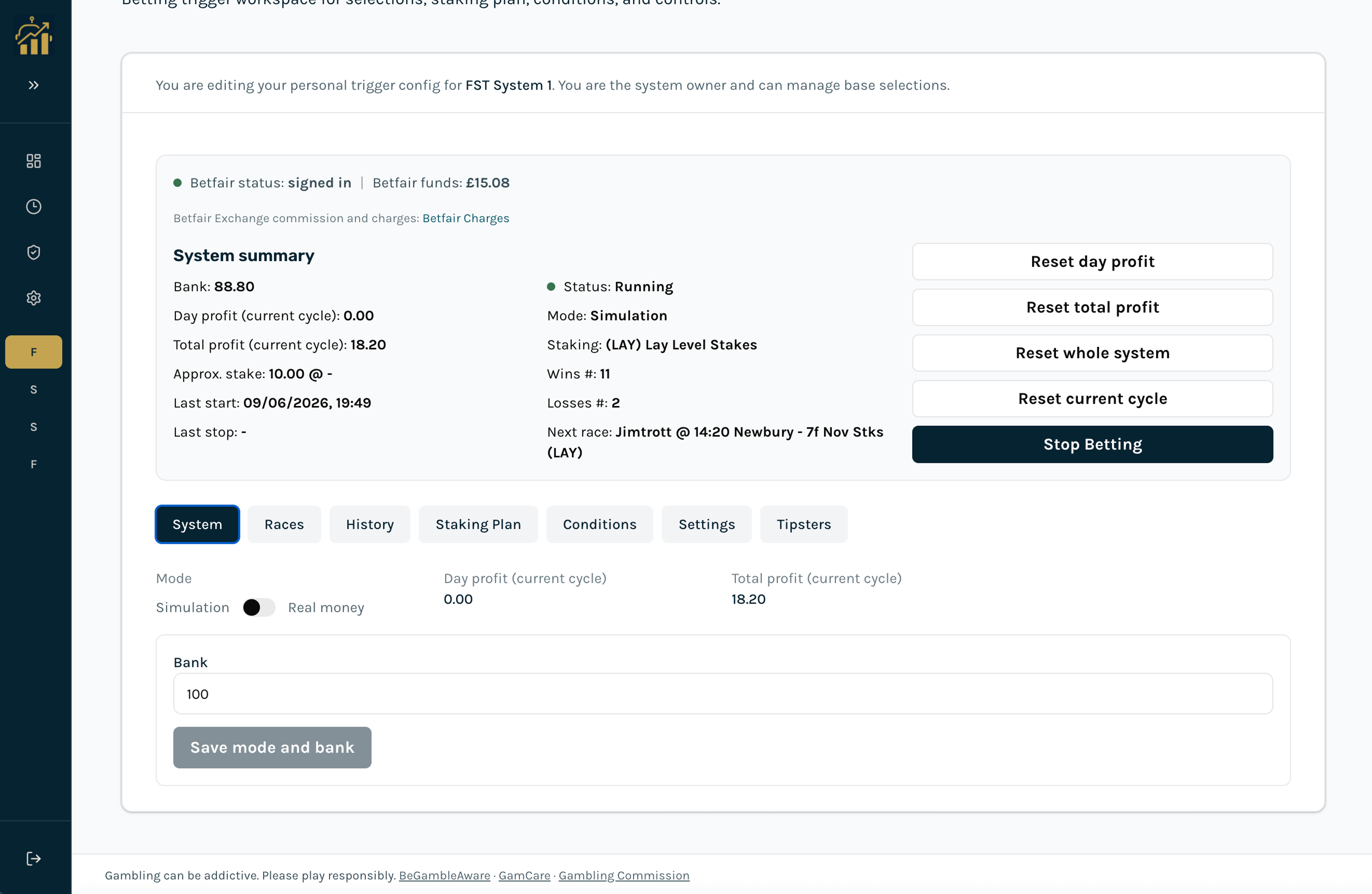Click the 'Status: Running' text
This screenshot has width=1372, height=894.
[x=618, y=287]
